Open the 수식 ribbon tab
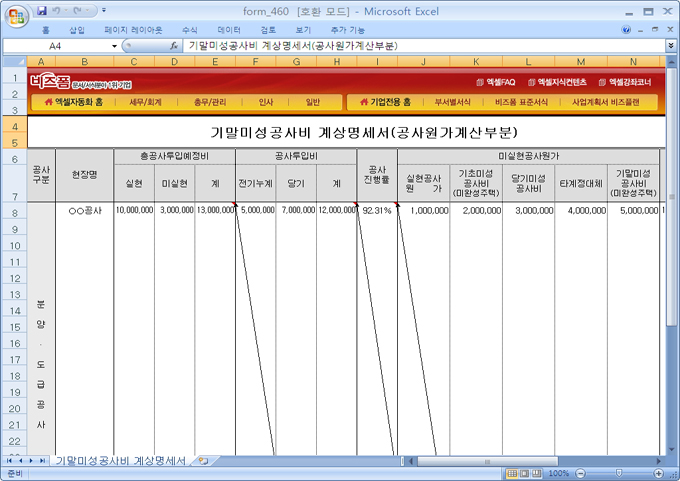 (190, 30)
